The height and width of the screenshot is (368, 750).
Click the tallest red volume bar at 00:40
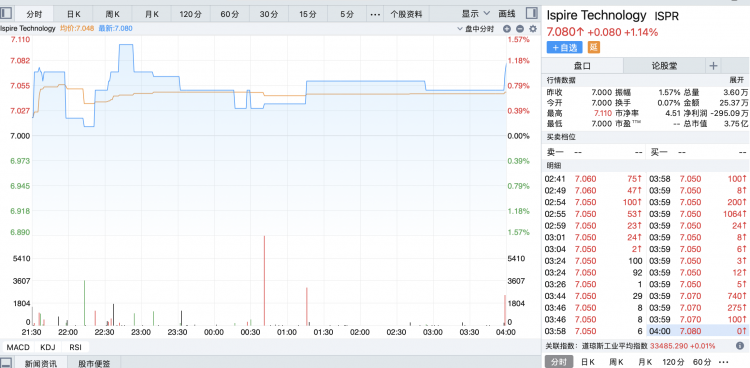click(x=264, y=280)
